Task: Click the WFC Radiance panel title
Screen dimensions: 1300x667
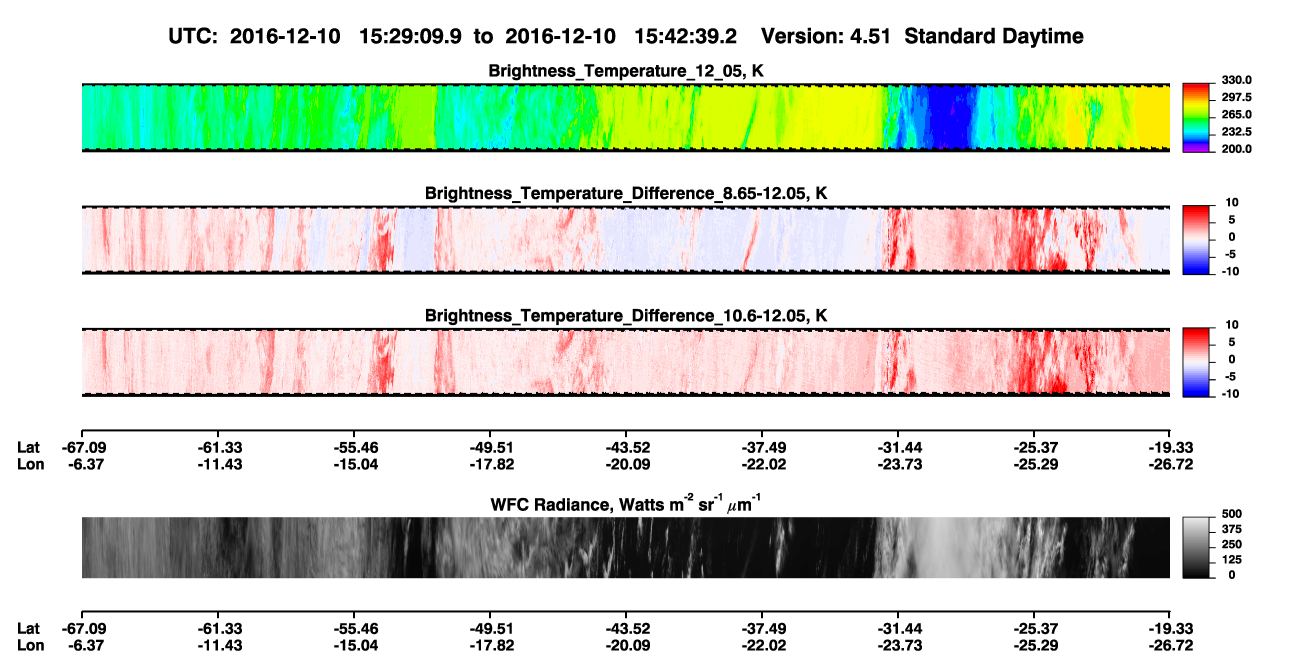Action: pyautogui.click(x=626, y=504)
